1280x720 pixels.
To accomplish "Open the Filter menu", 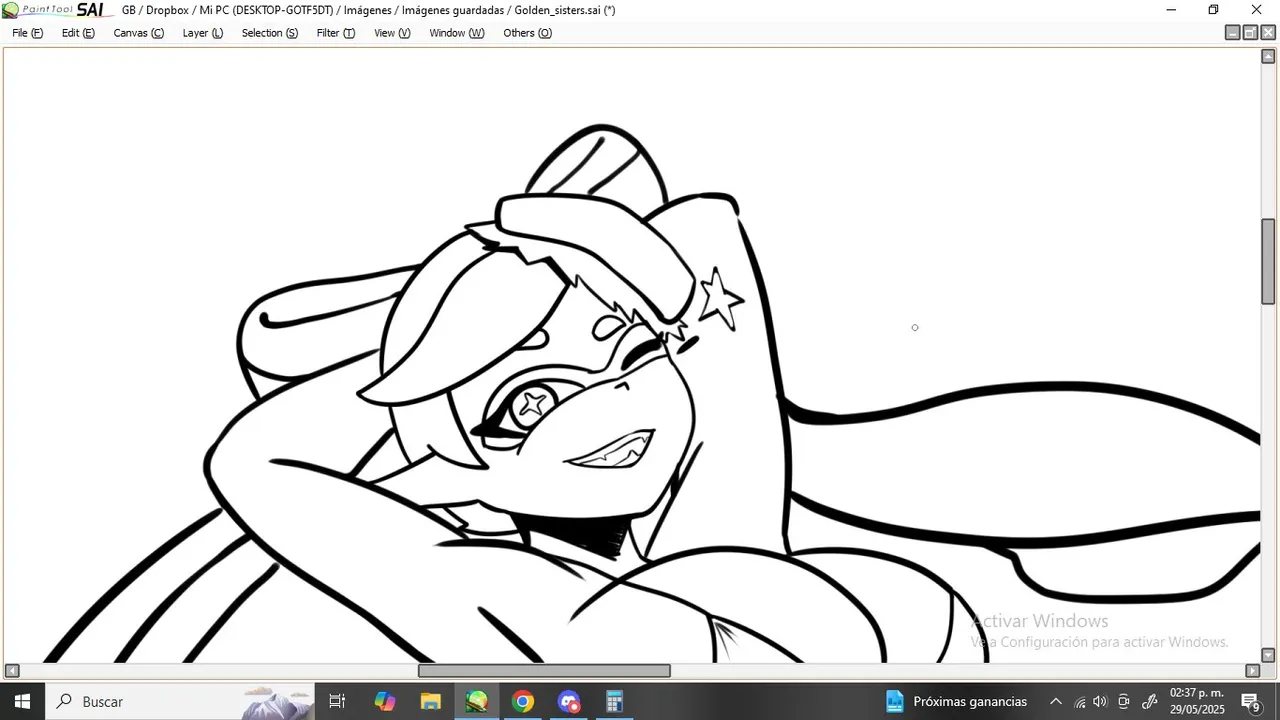I will pos(335,33).
